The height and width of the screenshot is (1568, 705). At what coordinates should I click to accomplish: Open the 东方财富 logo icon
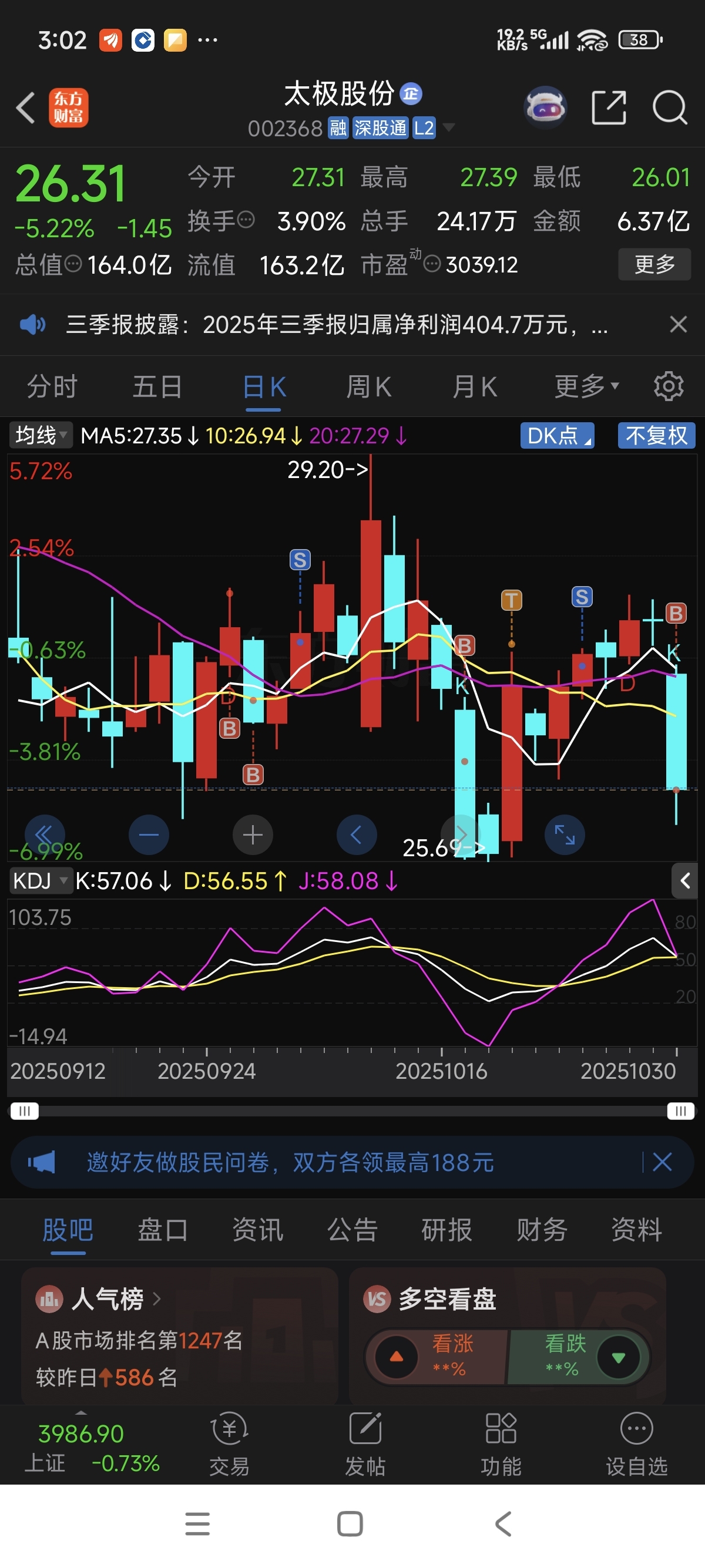tap(69, 108)
